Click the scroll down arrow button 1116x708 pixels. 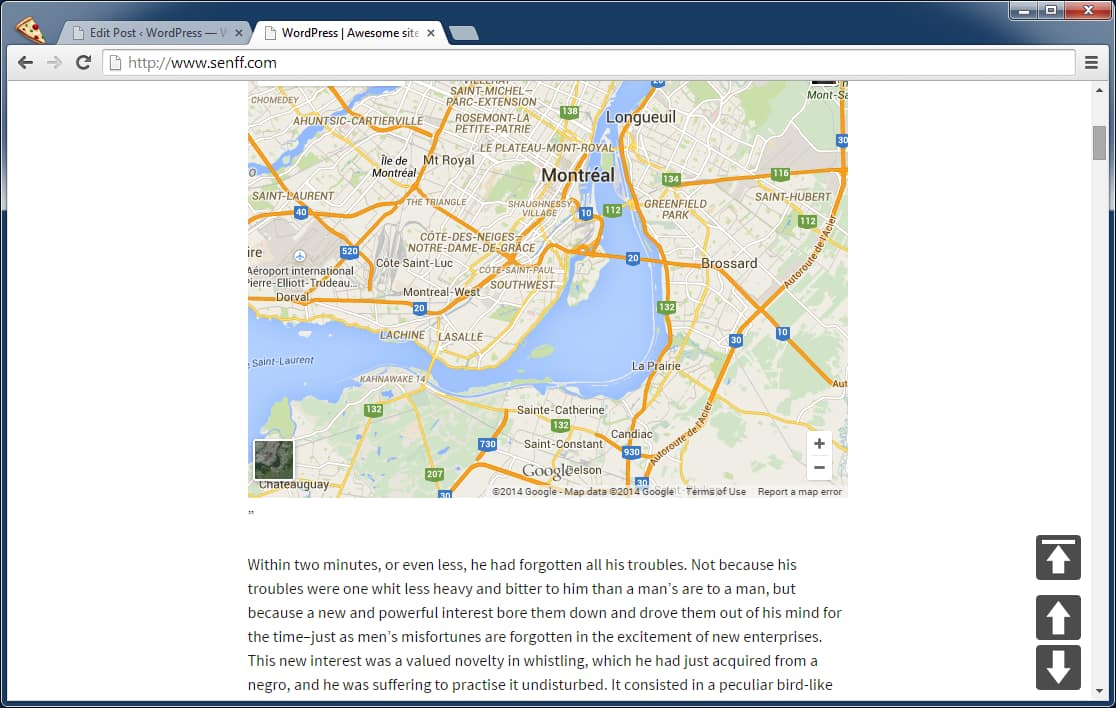[x=1058, y=667]
